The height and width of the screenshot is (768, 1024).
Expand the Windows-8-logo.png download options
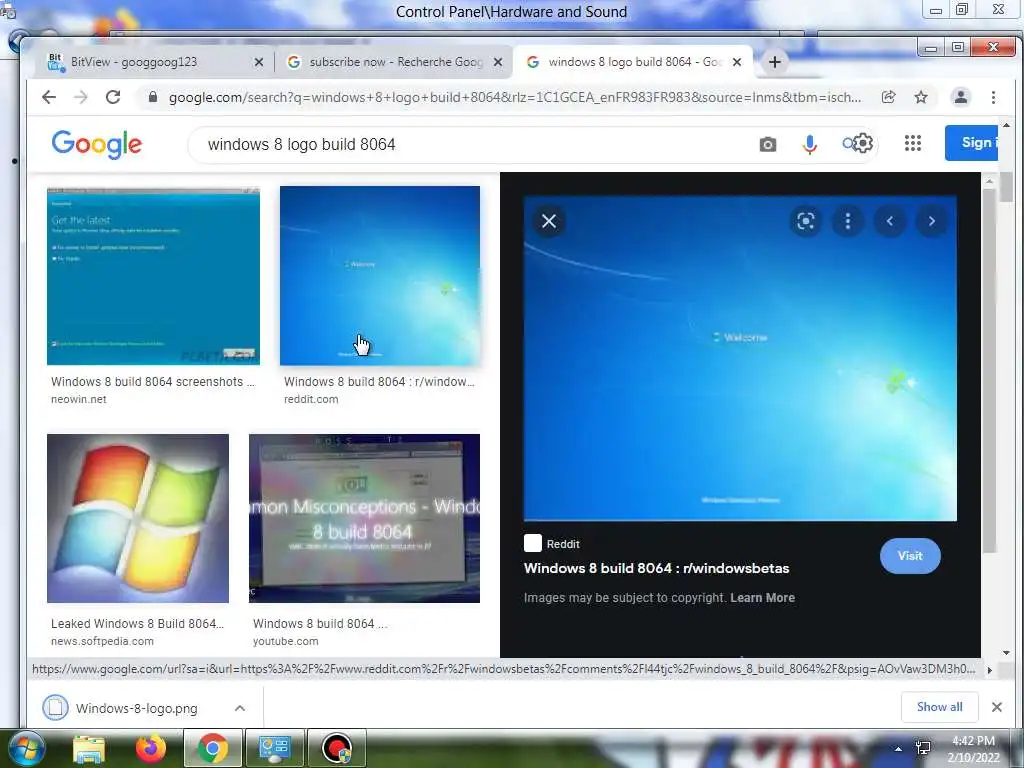coord(240,708)
